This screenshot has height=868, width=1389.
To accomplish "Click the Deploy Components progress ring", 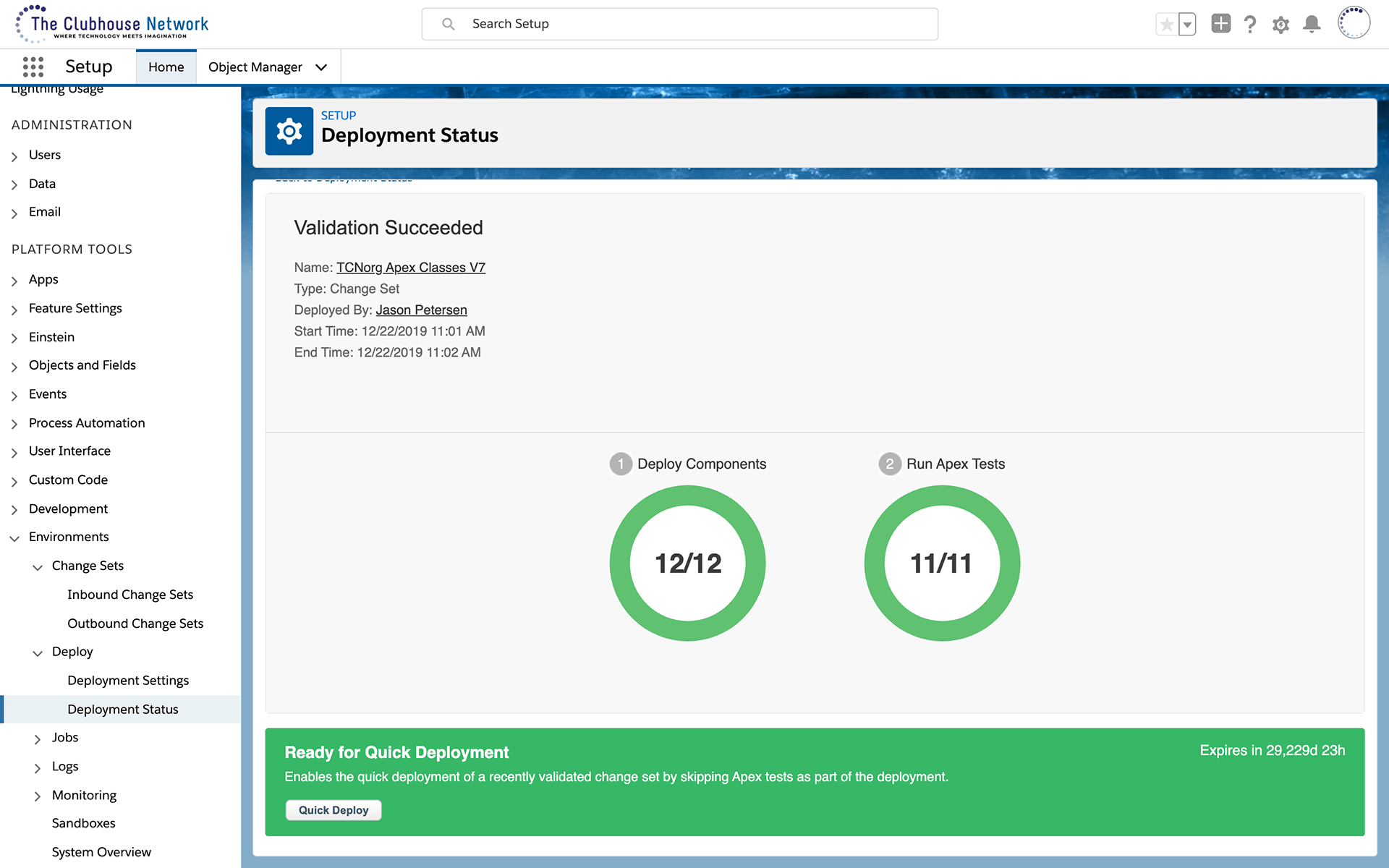I will pos(687,563).
